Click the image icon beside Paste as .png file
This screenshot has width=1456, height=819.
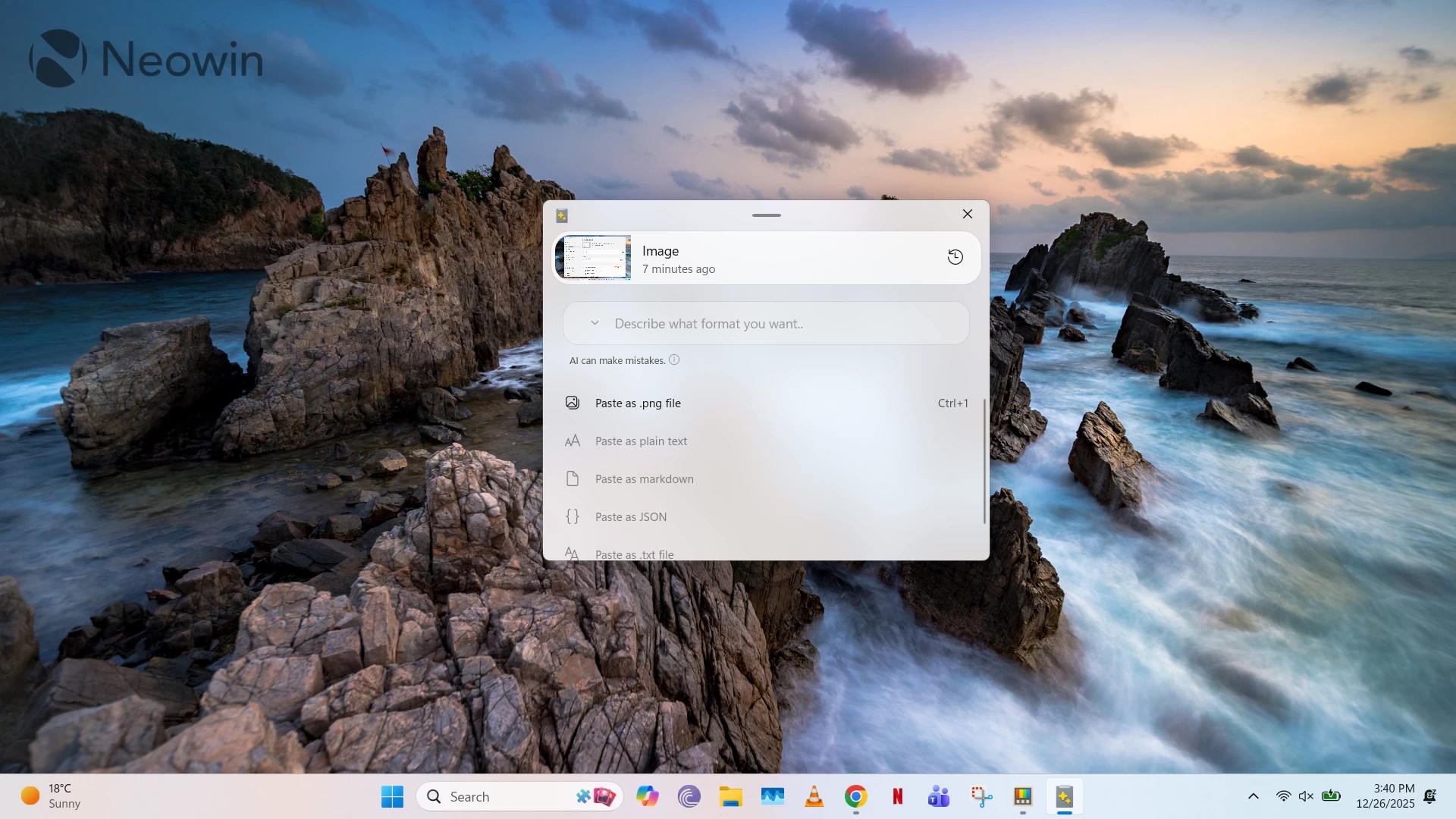573,403
